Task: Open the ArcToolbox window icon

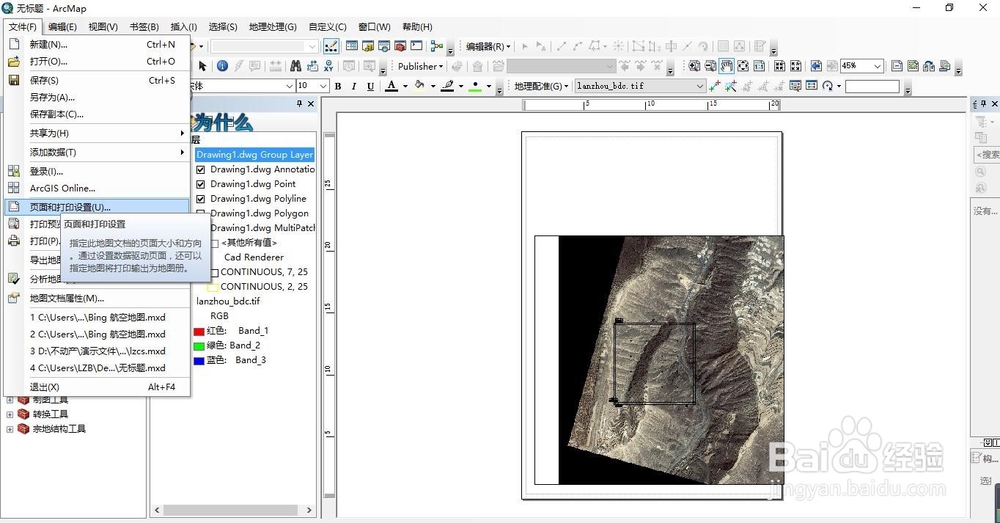Action: pyautogui.click(x=401, y=46)
